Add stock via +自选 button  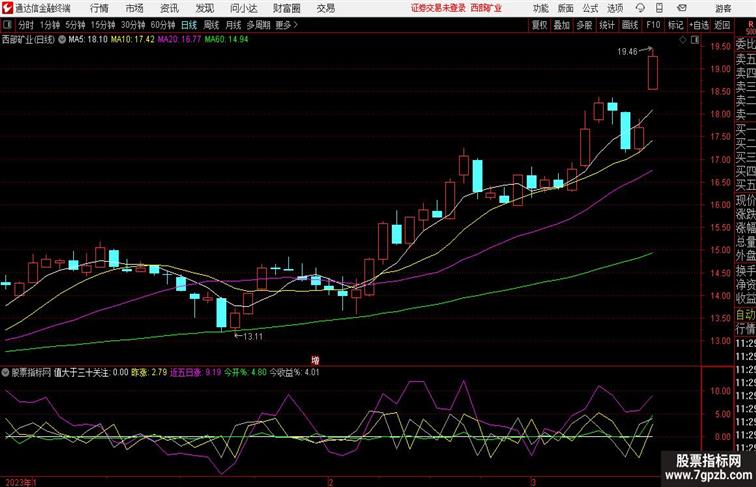(699, 25)
